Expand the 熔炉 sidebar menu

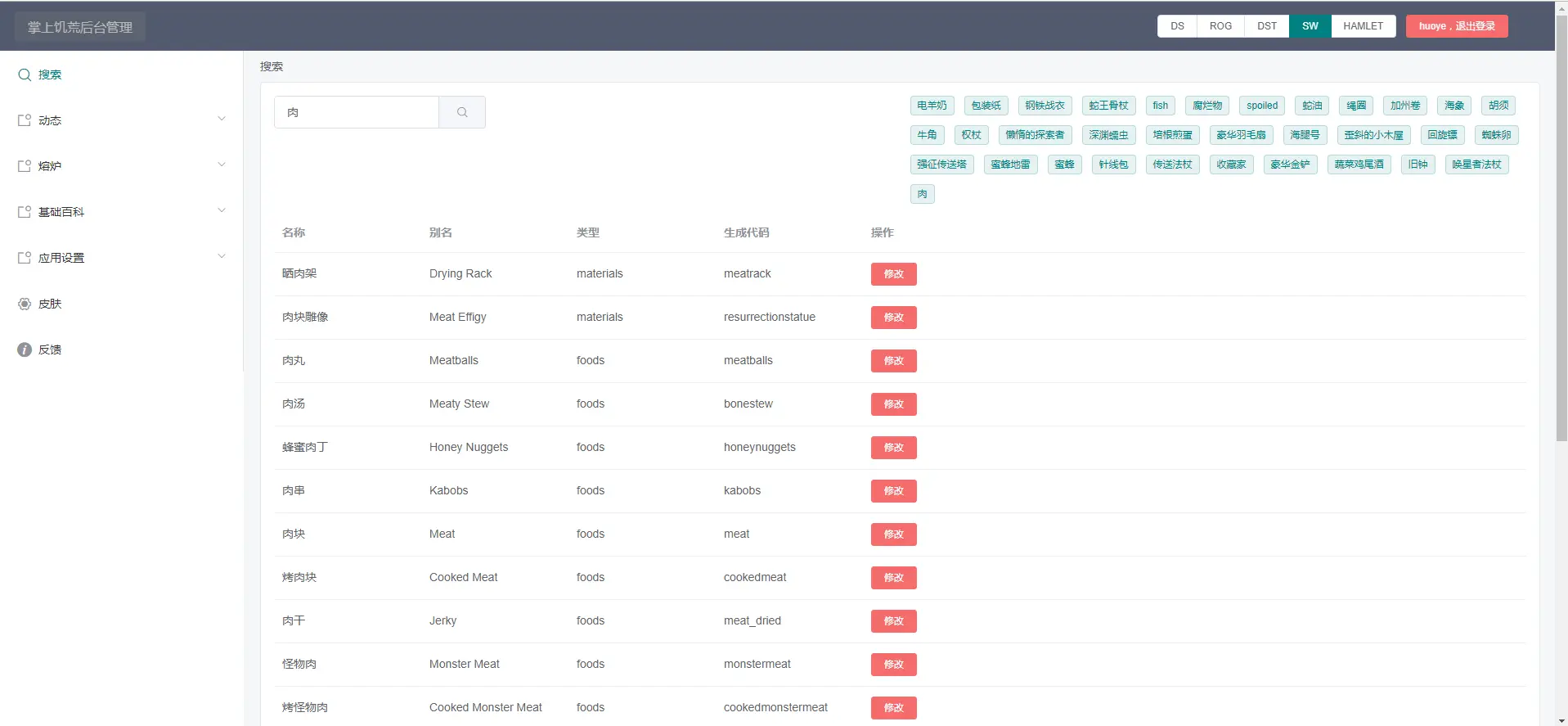coord(121,166)
